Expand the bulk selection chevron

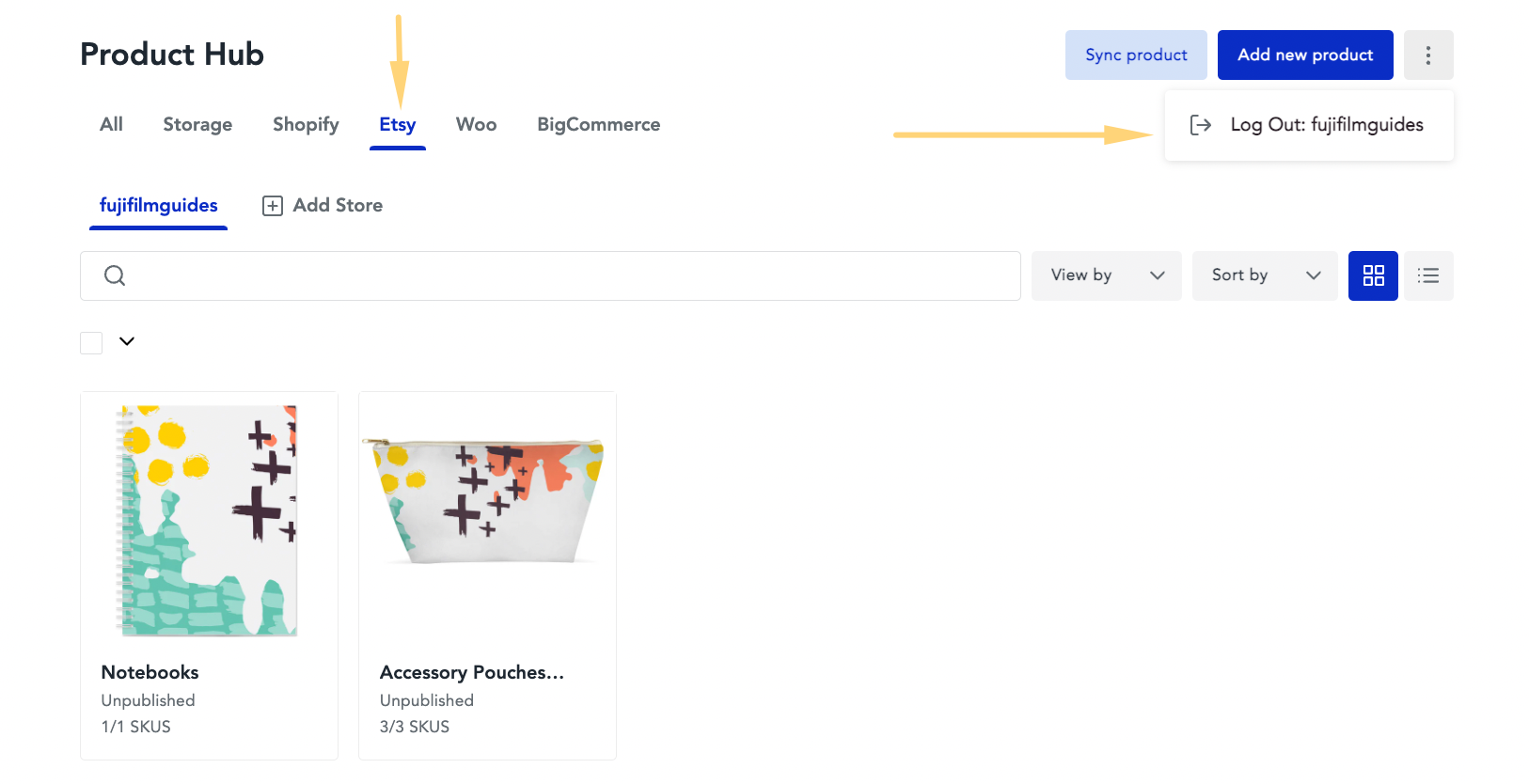pos(127,341)
